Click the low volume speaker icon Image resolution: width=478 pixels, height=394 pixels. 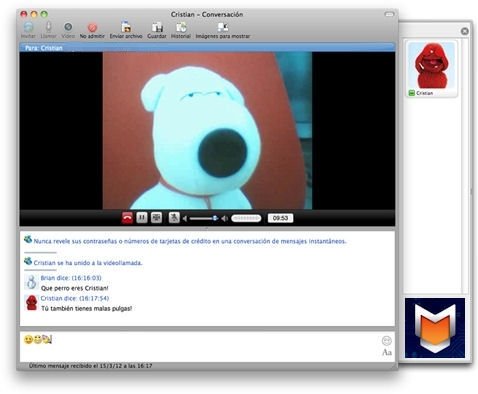(x=185, y=219)
